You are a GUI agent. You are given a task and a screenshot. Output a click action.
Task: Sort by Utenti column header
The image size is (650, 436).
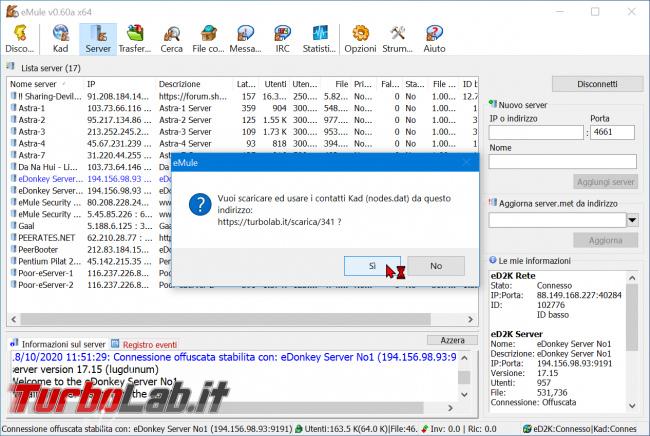pos(274,84)
